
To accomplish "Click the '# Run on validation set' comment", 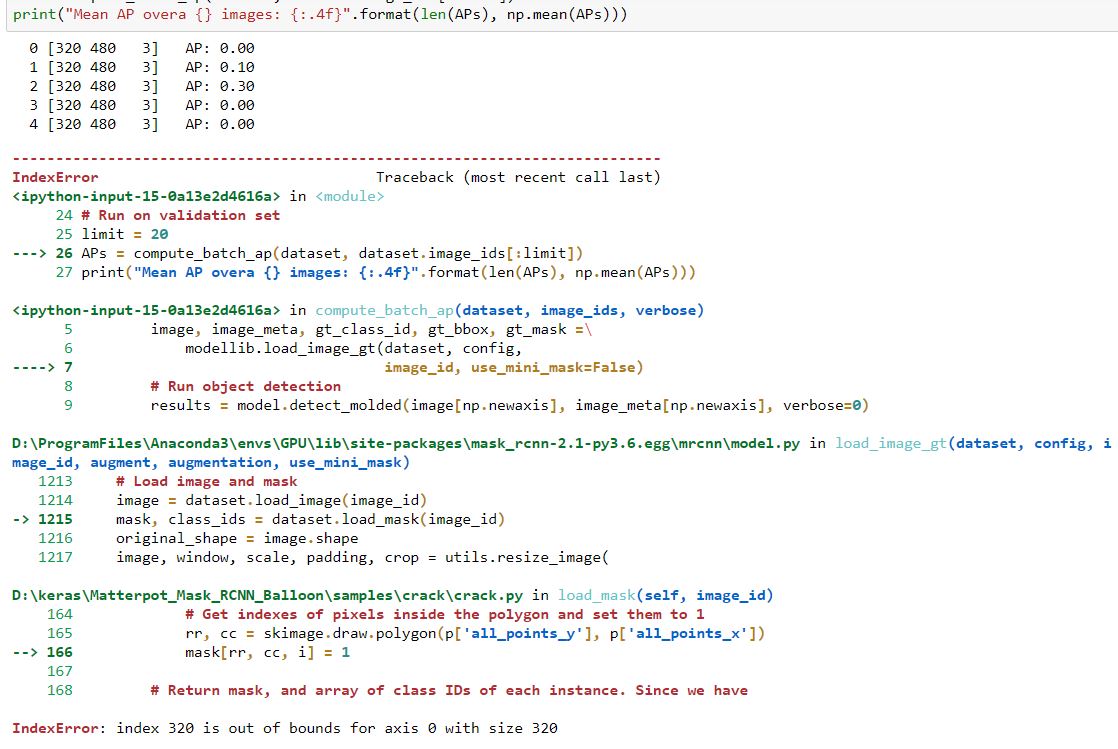I will point(180,215).
